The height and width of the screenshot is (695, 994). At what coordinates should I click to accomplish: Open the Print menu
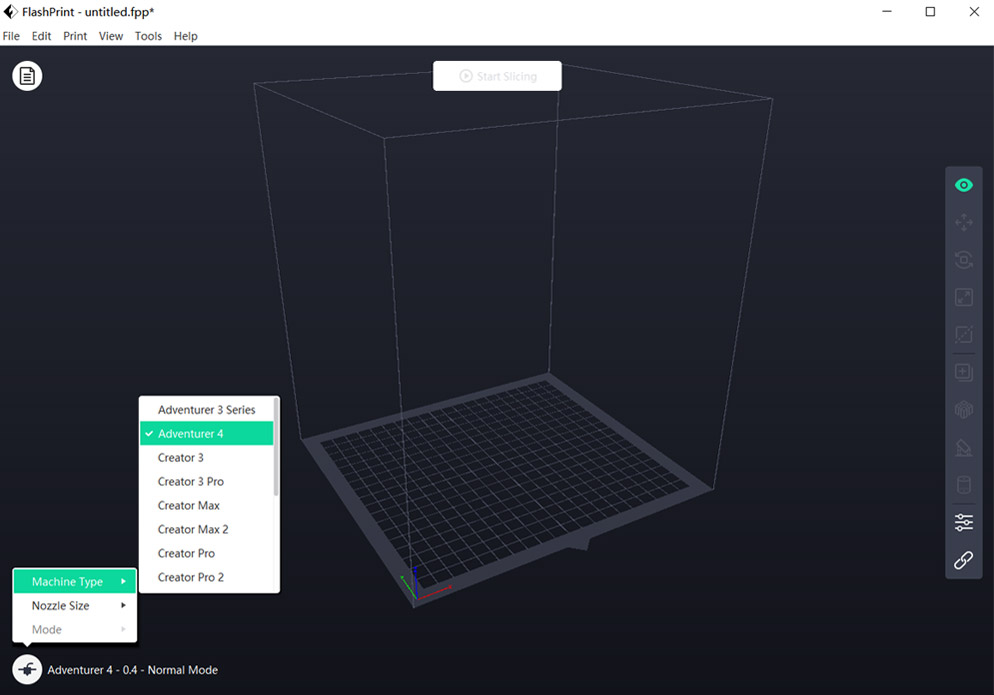pyautogui.click(x=75, y=36)
